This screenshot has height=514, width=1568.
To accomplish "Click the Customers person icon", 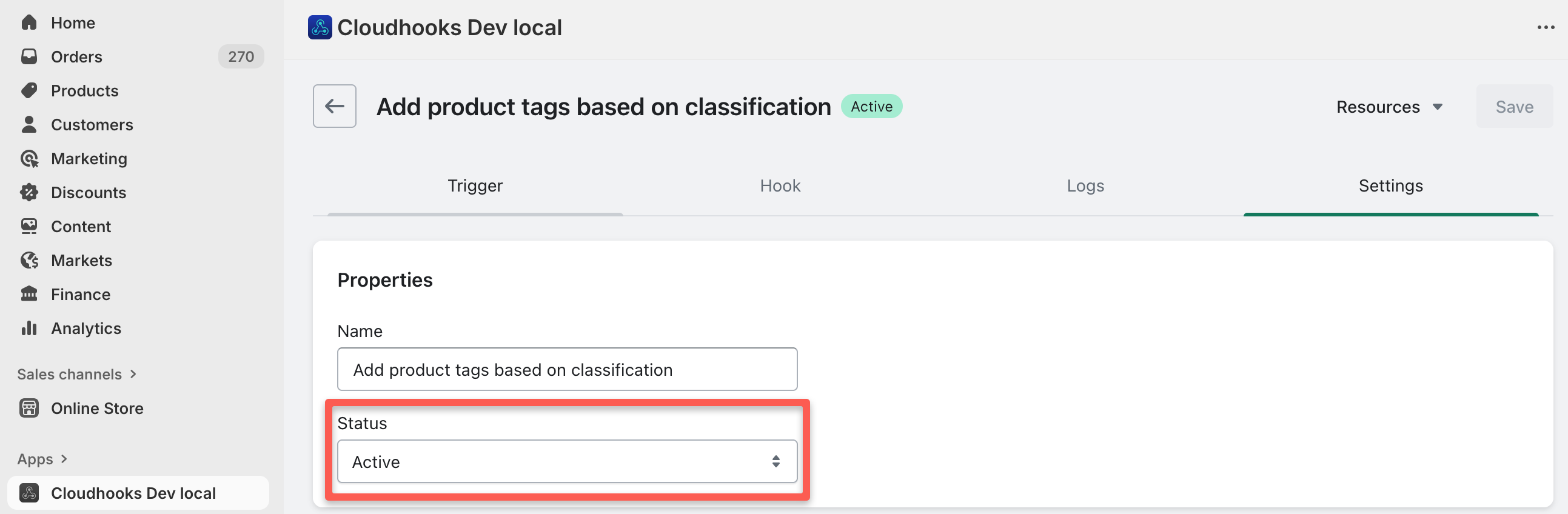I will click(x=28, y=125).
